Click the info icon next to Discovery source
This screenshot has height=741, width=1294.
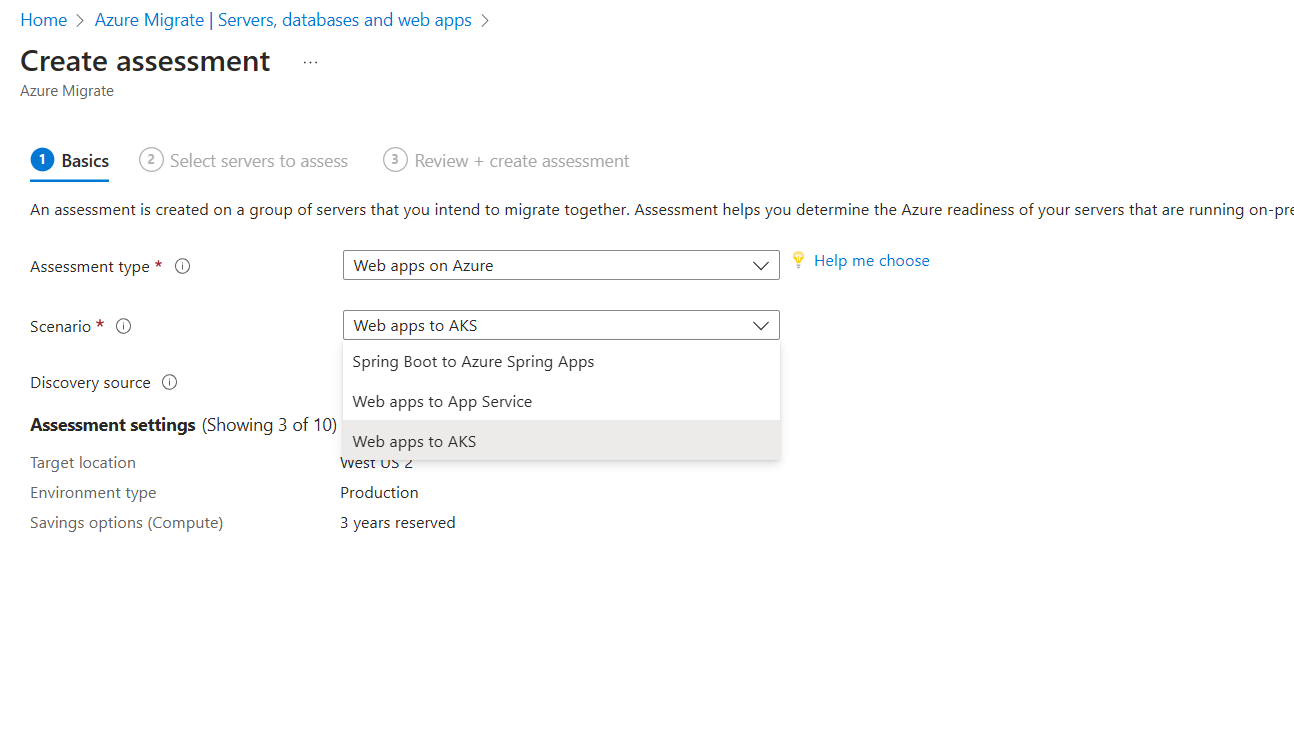coord(169,381)
